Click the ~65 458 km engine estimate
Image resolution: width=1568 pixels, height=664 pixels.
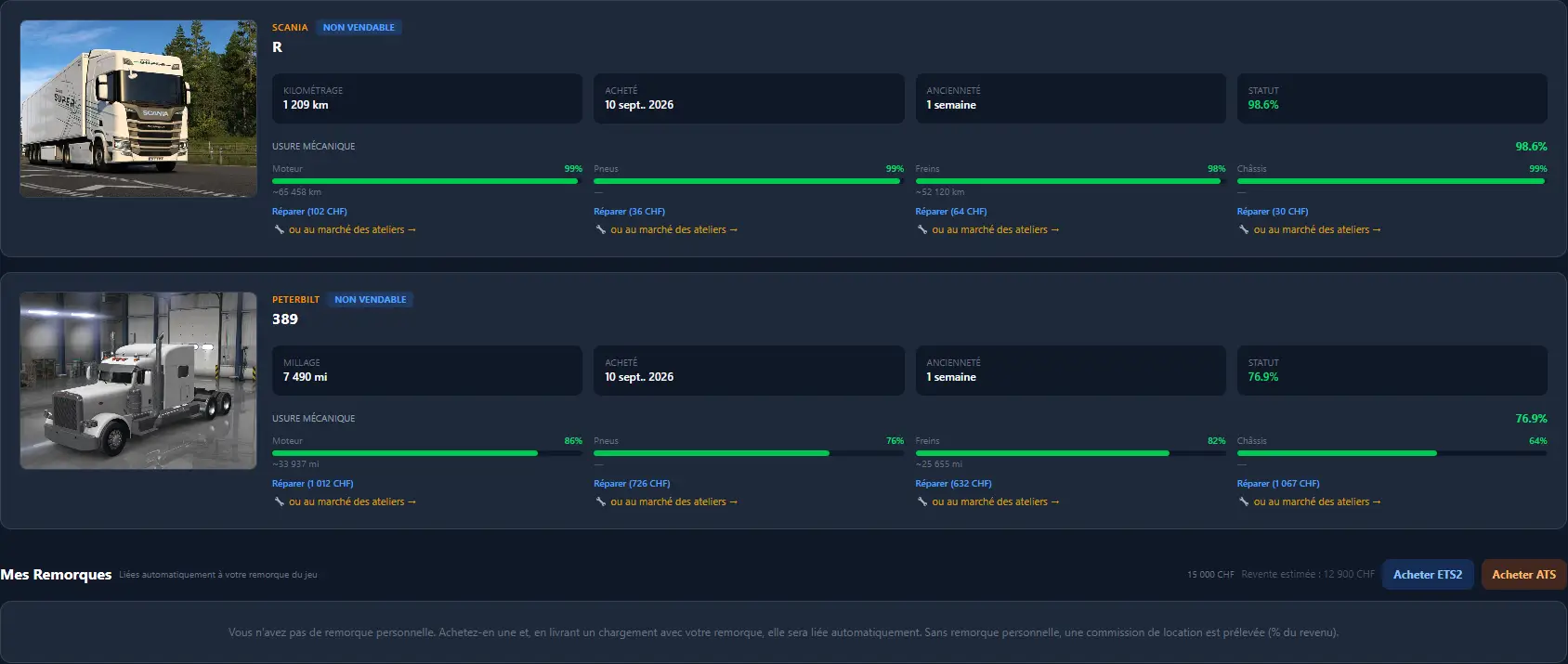pos(296,192)
